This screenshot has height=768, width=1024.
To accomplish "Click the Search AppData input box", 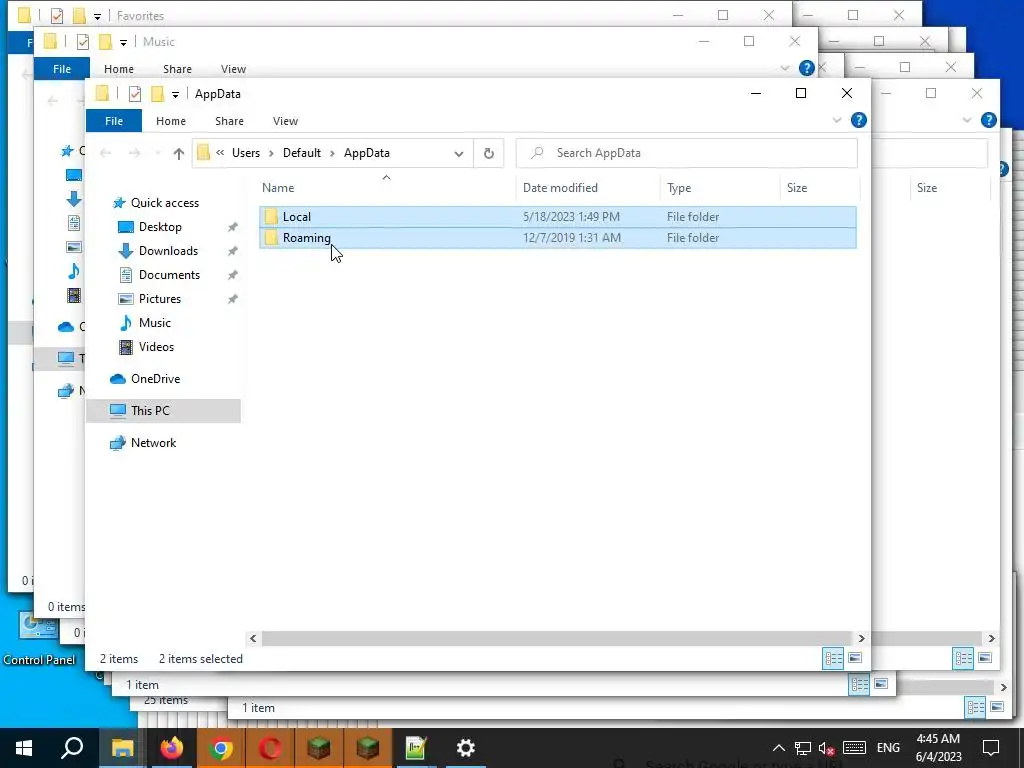I will coord(686,153).
